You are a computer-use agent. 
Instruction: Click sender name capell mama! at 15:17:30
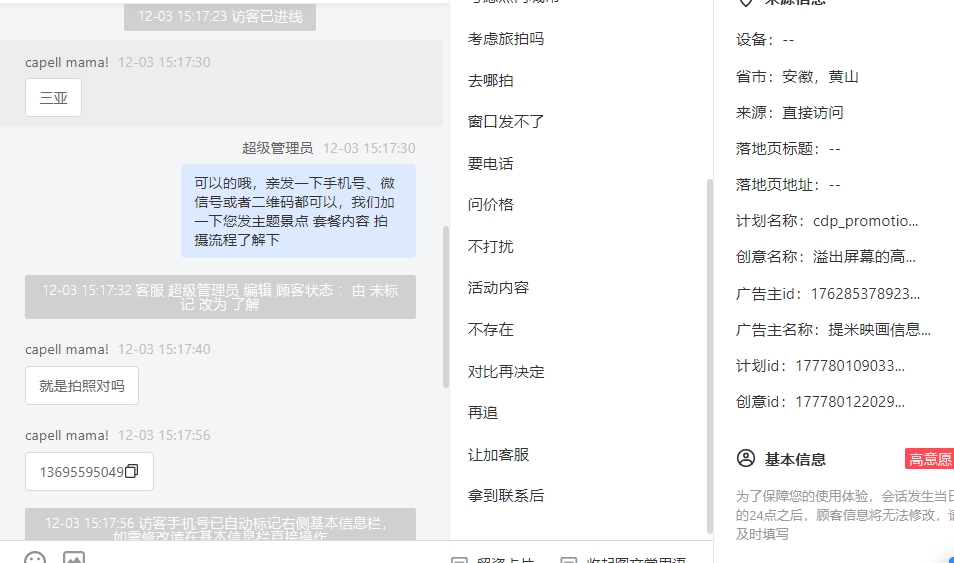pyautogui.click(x=67, y=62)
